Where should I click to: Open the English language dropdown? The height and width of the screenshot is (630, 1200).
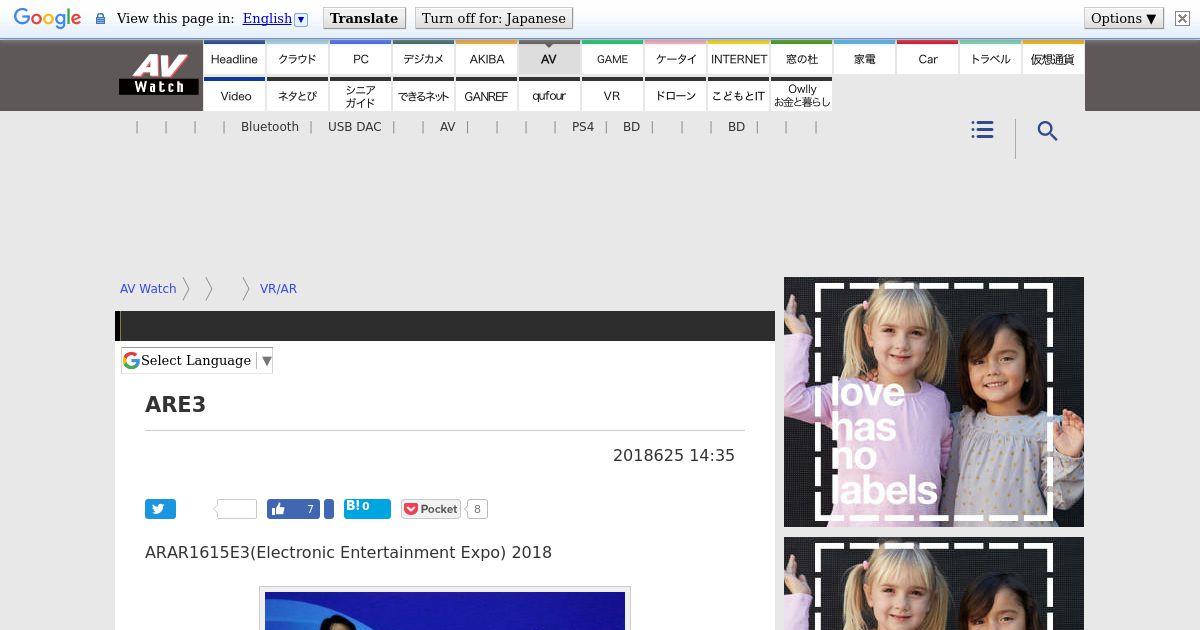(x=274, y=18)
